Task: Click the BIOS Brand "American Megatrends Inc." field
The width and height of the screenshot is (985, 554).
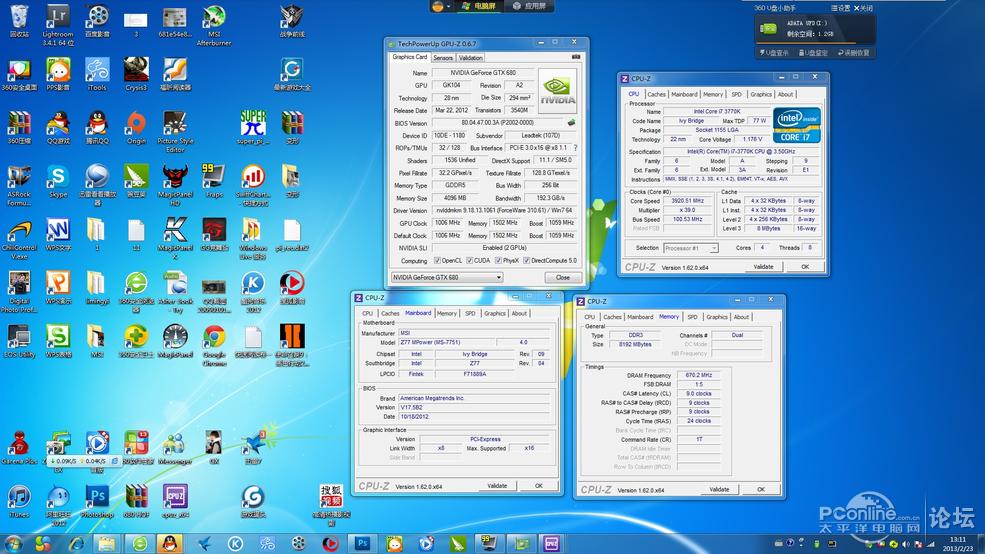Action: click(474, 398)
